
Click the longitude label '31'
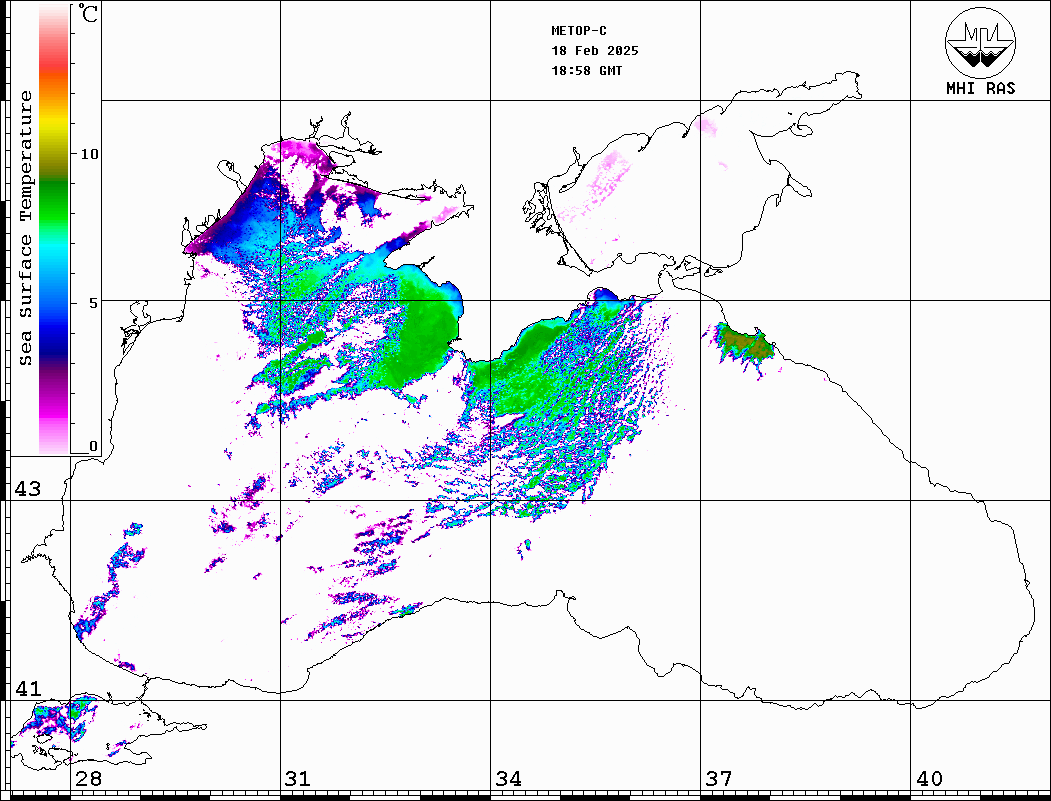[298, 779]
